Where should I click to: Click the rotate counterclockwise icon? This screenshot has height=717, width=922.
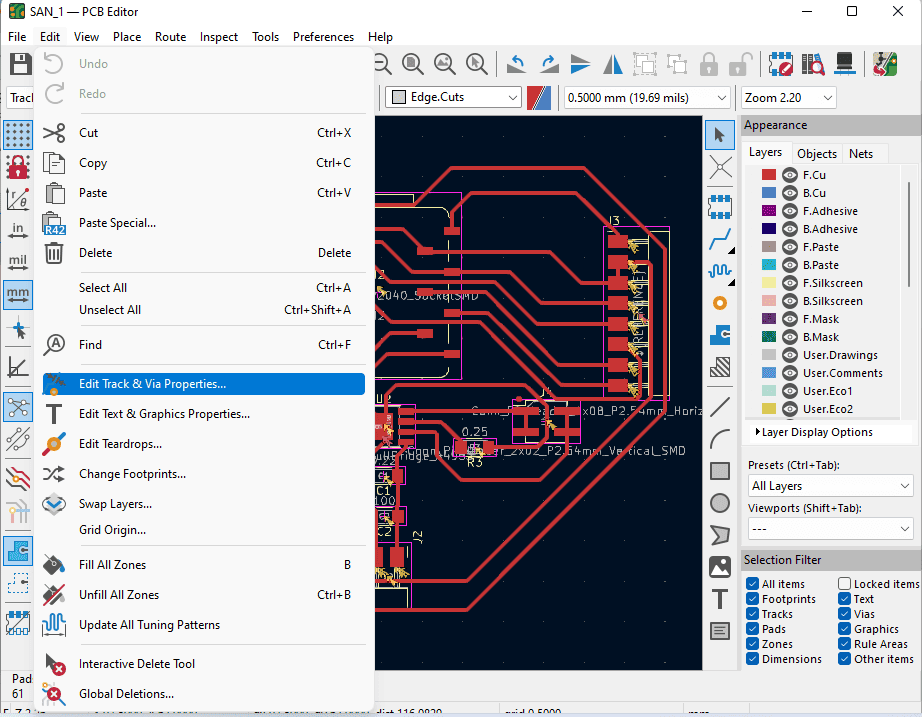(x=516, y=64)
